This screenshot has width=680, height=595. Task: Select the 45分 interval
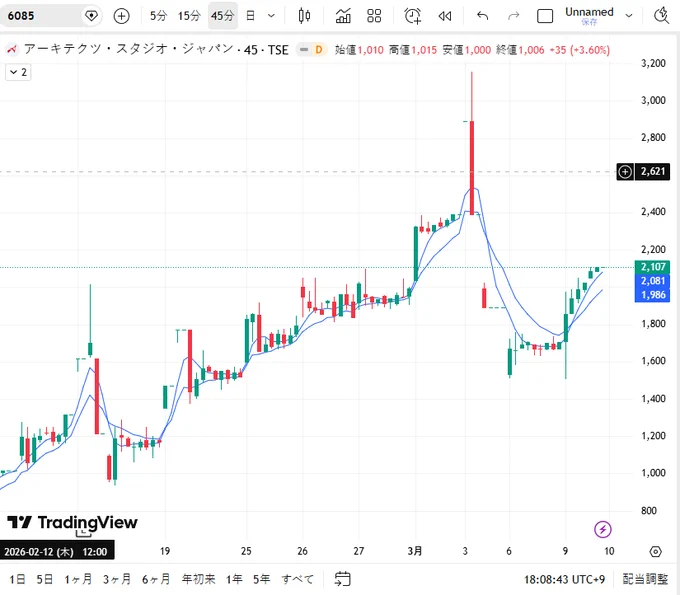click(222, 16)
